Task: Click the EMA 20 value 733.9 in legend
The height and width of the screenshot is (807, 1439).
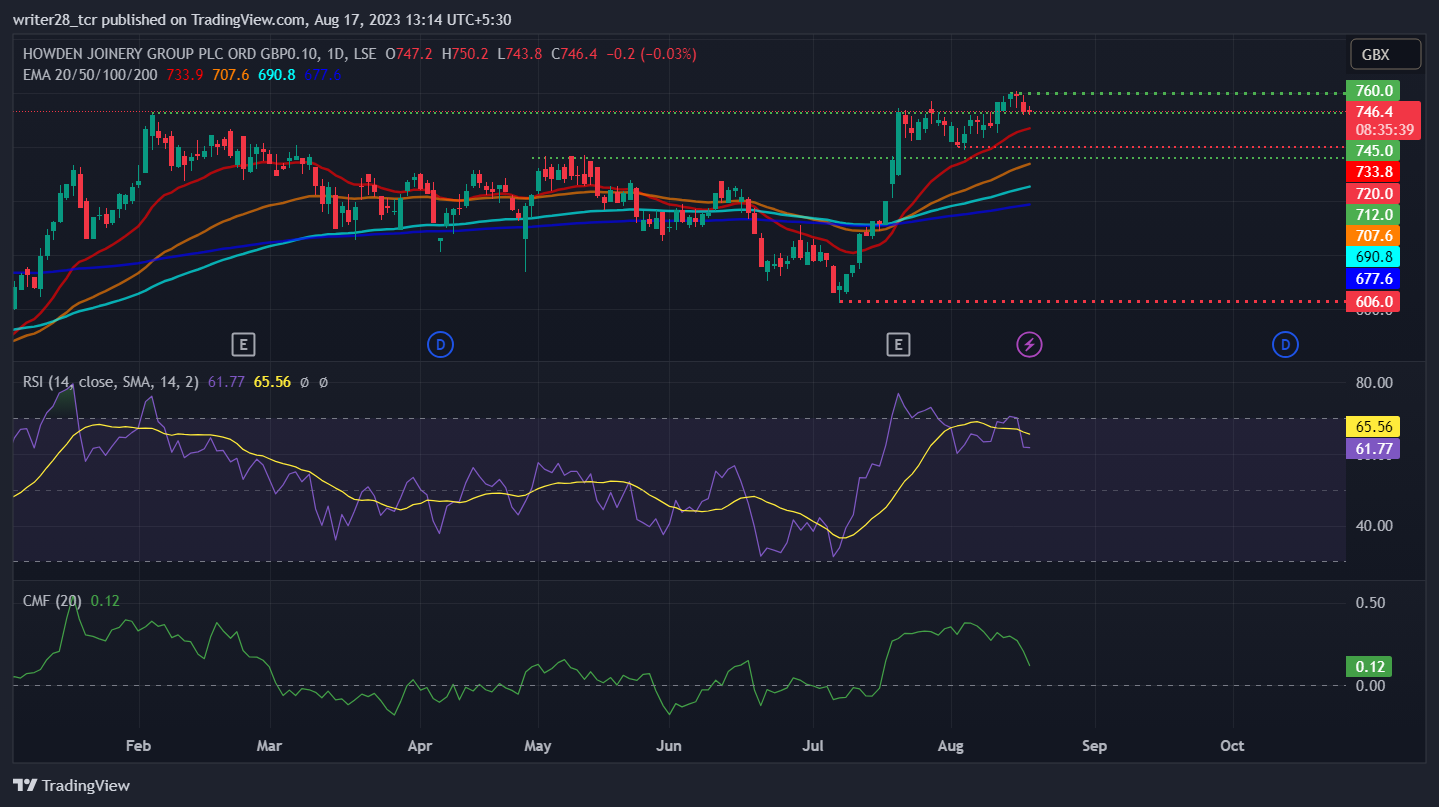Action: coord(184,73)
